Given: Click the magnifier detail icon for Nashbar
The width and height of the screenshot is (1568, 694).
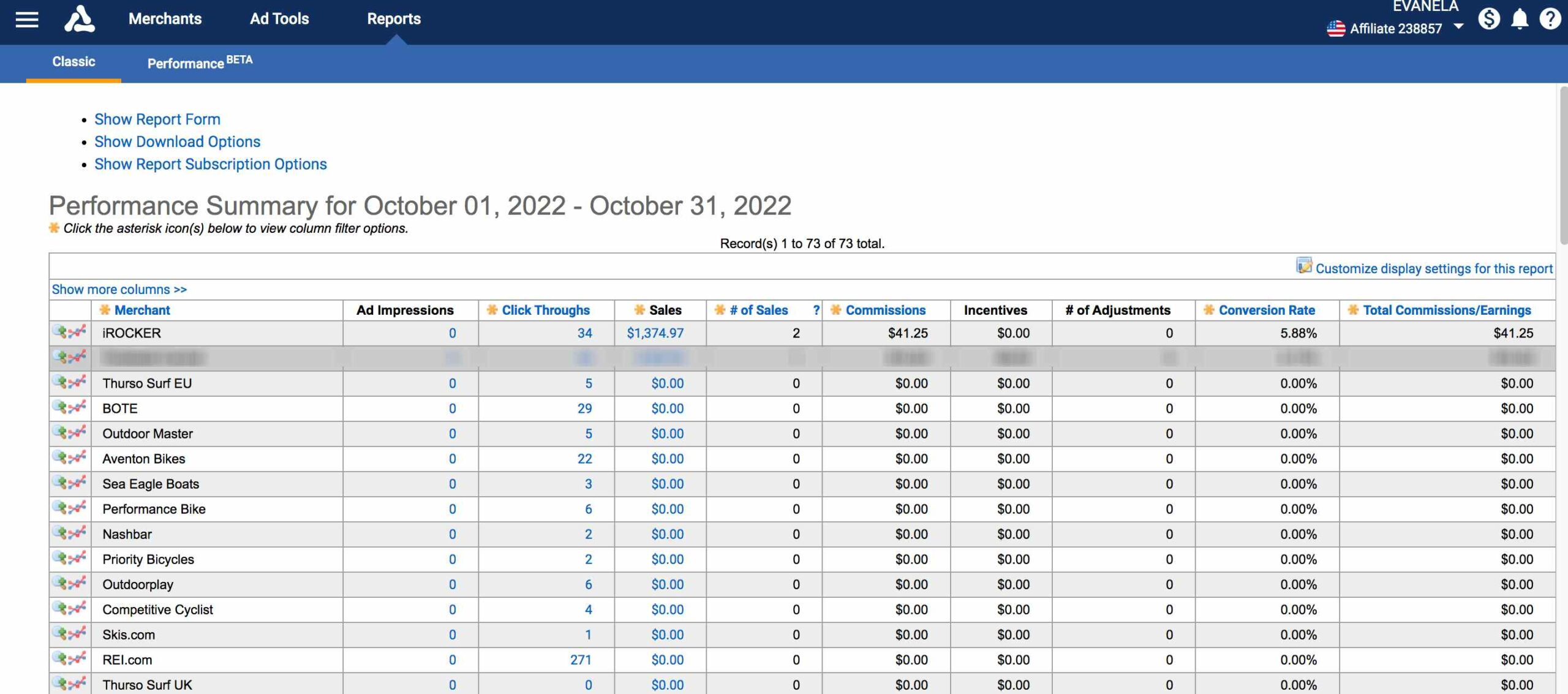Looking at the screenshot, I should (x=60, y=532).
